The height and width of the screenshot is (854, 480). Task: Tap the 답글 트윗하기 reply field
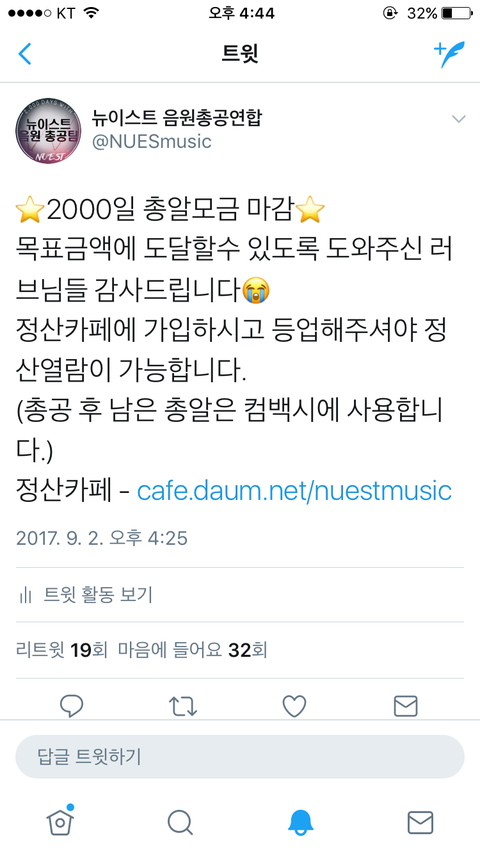[x=240, y=757]
